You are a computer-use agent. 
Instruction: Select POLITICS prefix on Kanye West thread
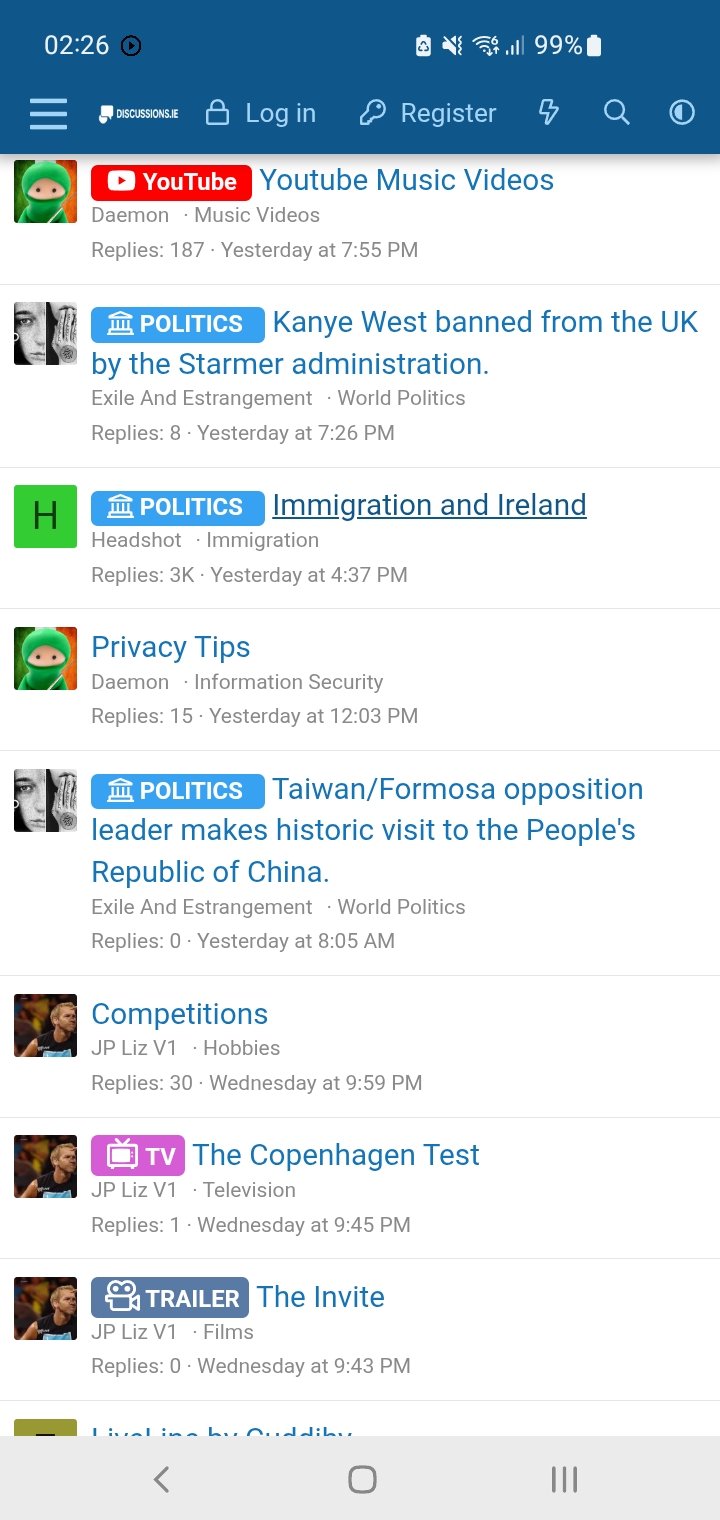(178, 324)
